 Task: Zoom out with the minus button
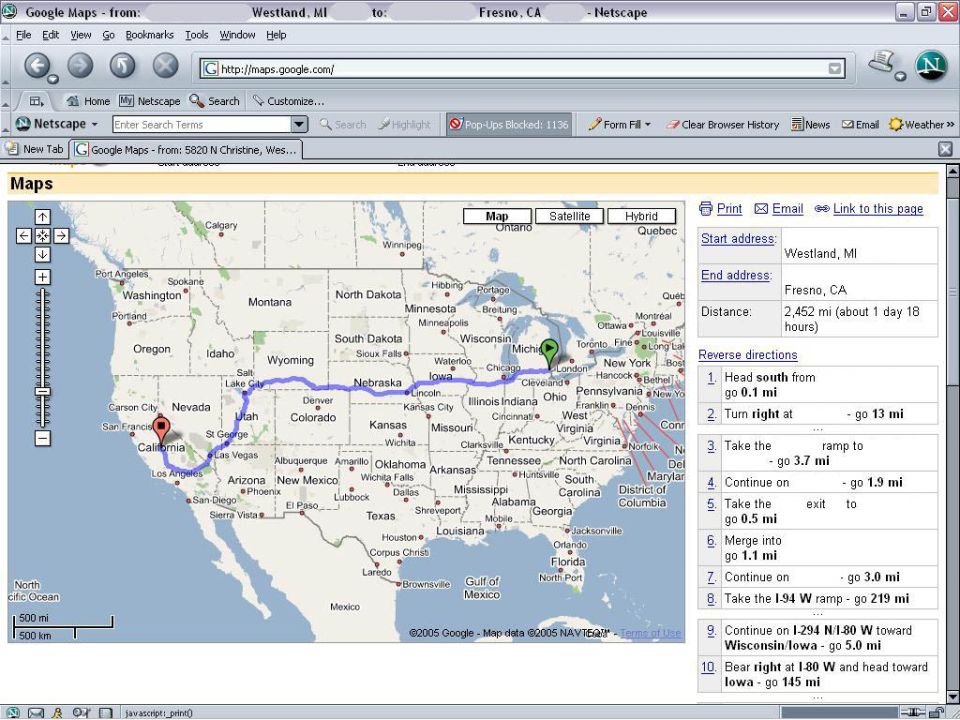click(x=42, y=438)
